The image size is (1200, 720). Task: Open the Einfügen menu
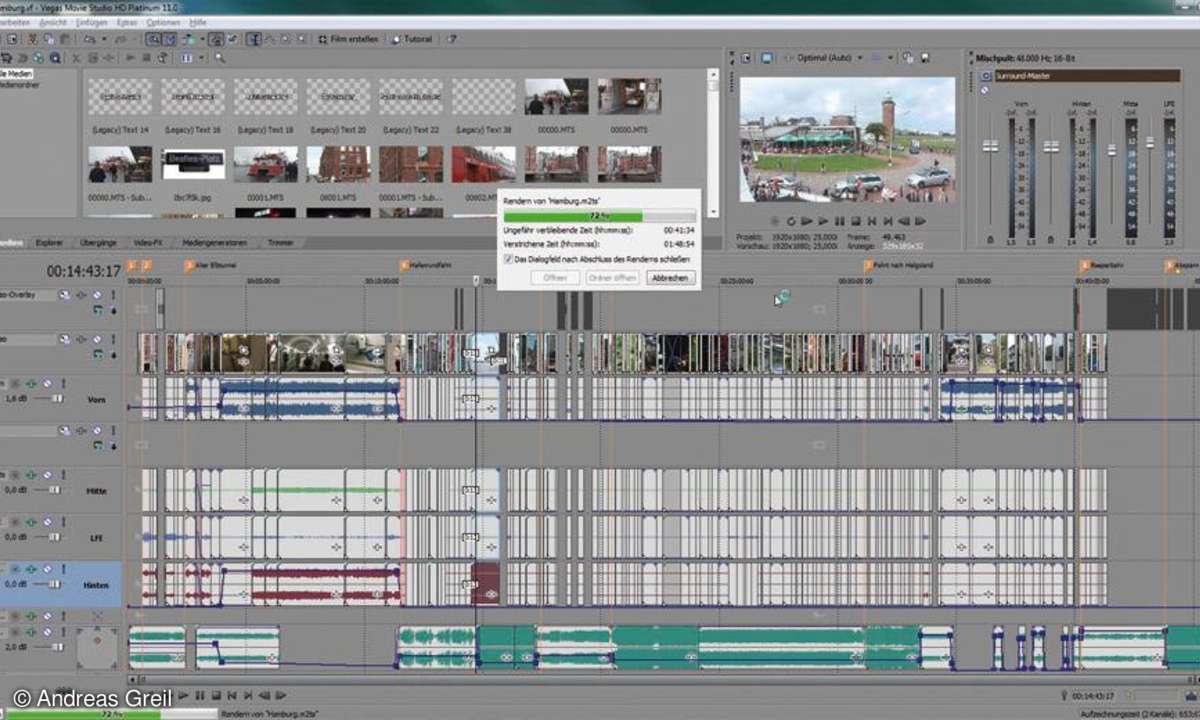(90, 21)
